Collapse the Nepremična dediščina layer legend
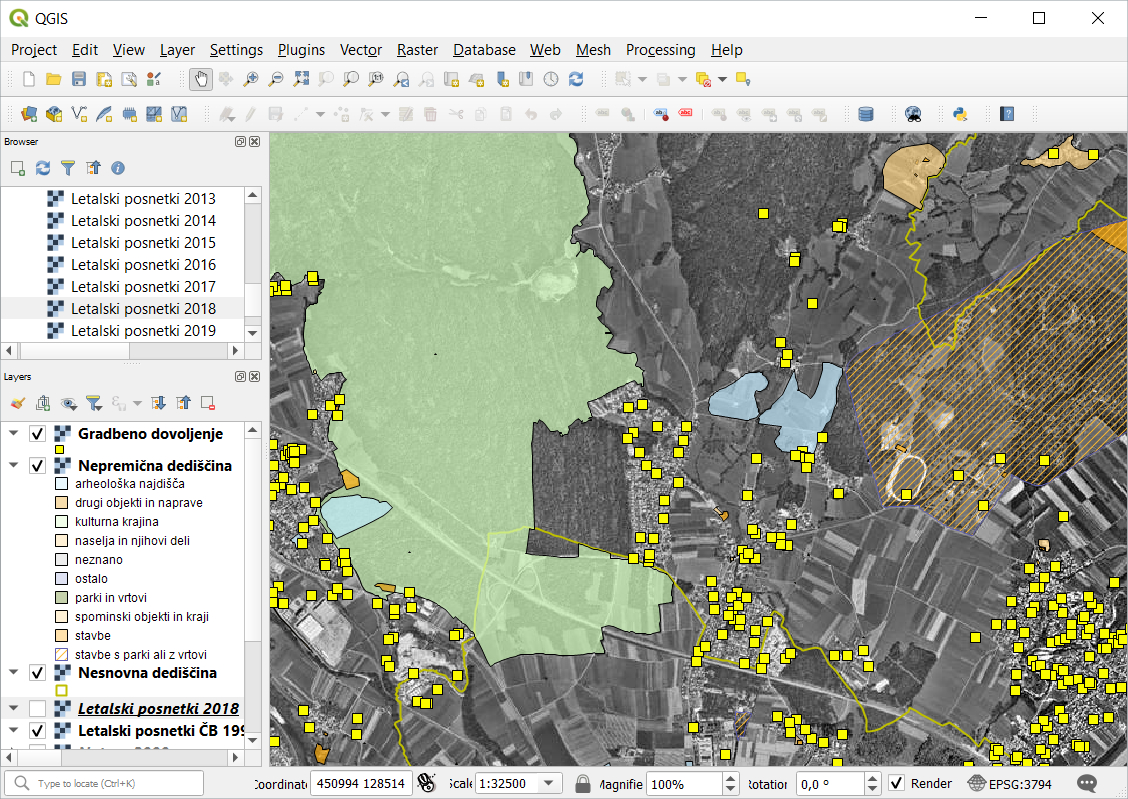Image resolution: width=1128 pixels, height=799 pixels. pos(13,466)
